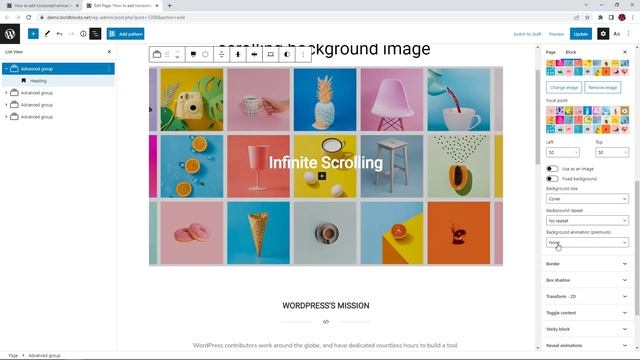Switch to the Page tab in sidebar
The image size is (640, 360).
pyautogui.click(x=551, y=52)
